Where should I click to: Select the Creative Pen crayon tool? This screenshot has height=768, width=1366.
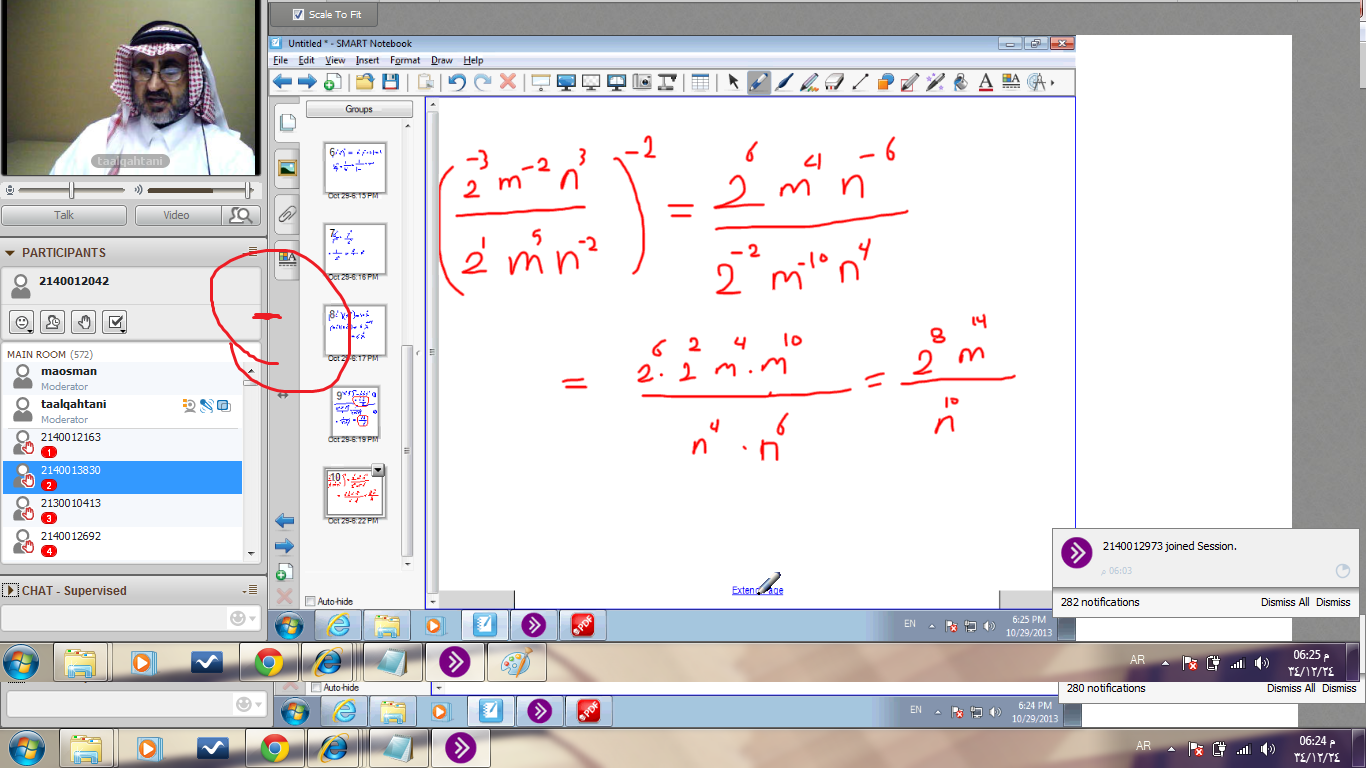(x=810, y=82)
